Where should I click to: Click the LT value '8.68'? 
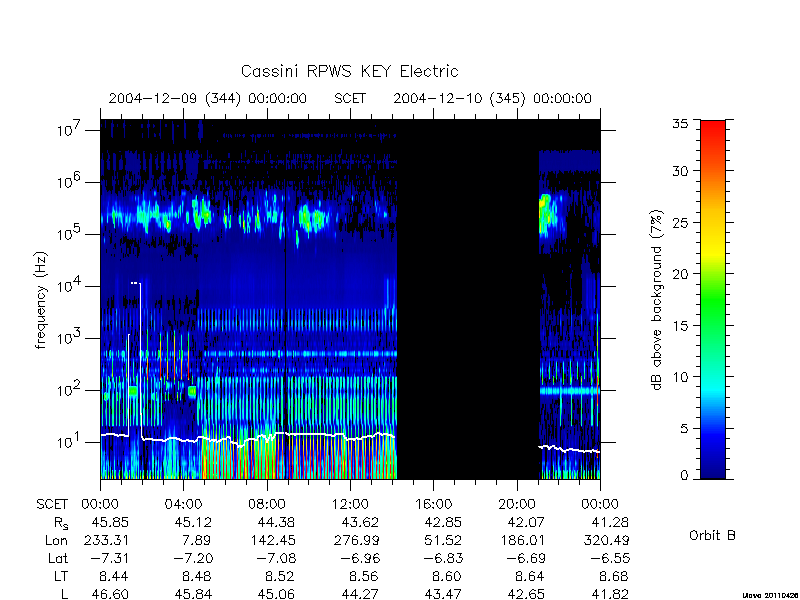[614, 577]
